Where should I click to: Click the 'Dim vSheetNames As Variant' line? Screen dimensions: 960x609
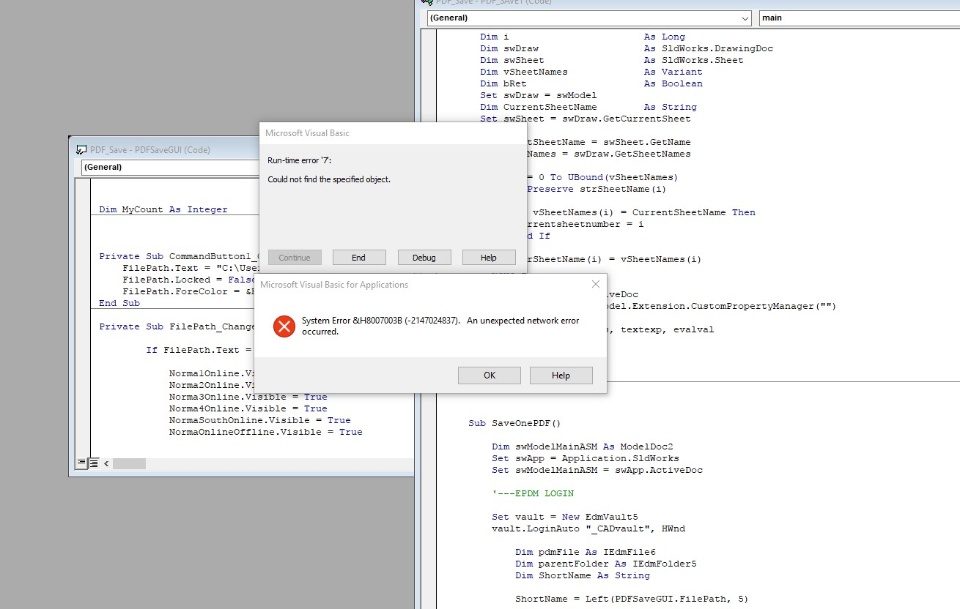[591, 72]
